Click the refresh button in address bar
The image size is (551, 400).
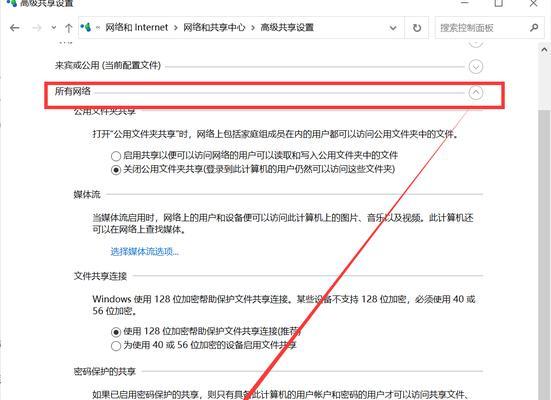pyautogui.click(x=417, y=28)
